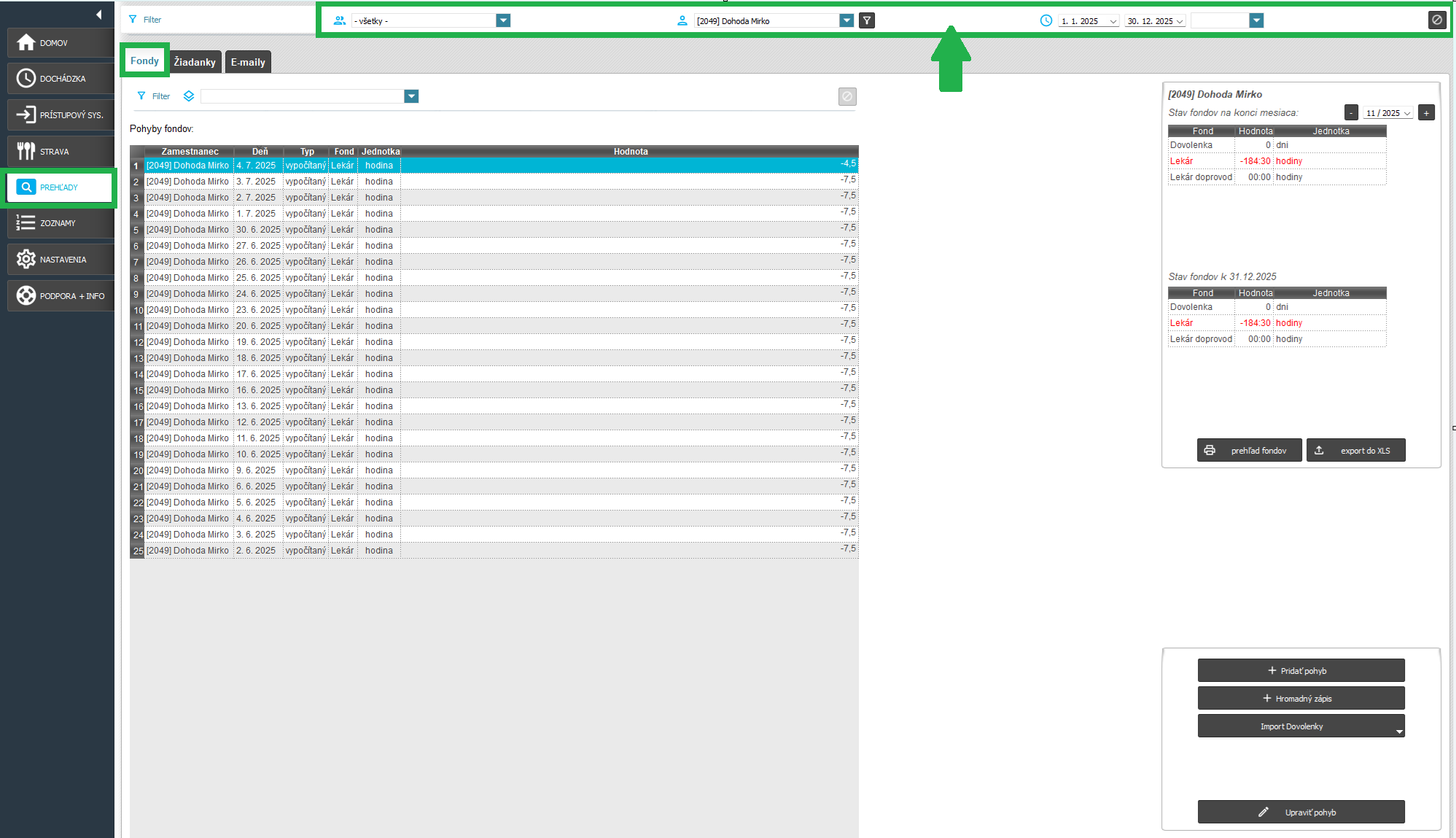Click the funnel filter button beside employee
1456x838 pixels.
(x=867, y=21)
